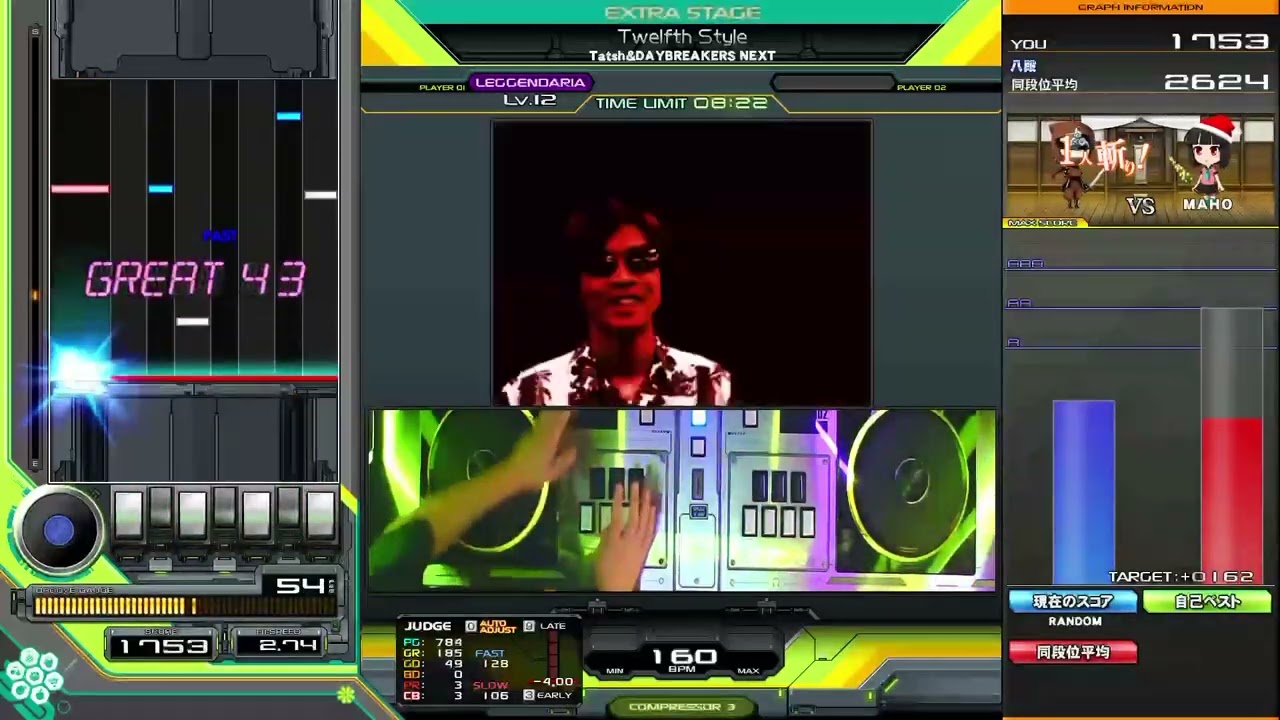This screenshot has height=720, width=1280.
Task: Click the turntable scratch disc icon
Action: click(58, 531)
